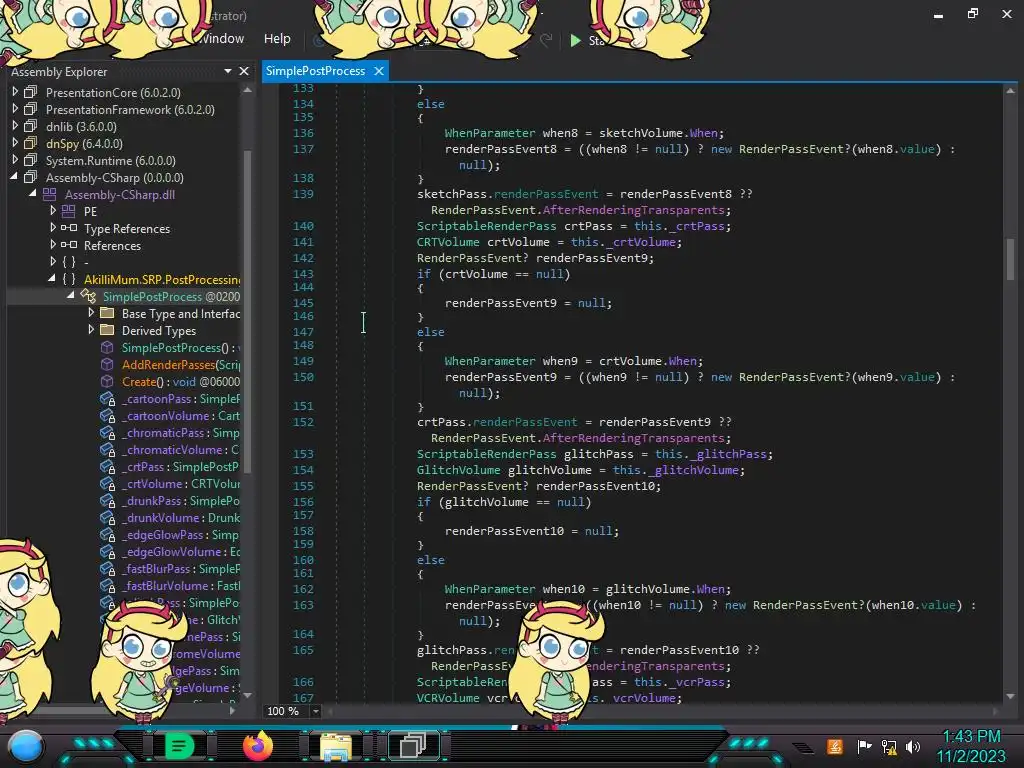
Task: Open File Explorer from the taskbar
Action: pyautogui.click(x=336, y=747)
